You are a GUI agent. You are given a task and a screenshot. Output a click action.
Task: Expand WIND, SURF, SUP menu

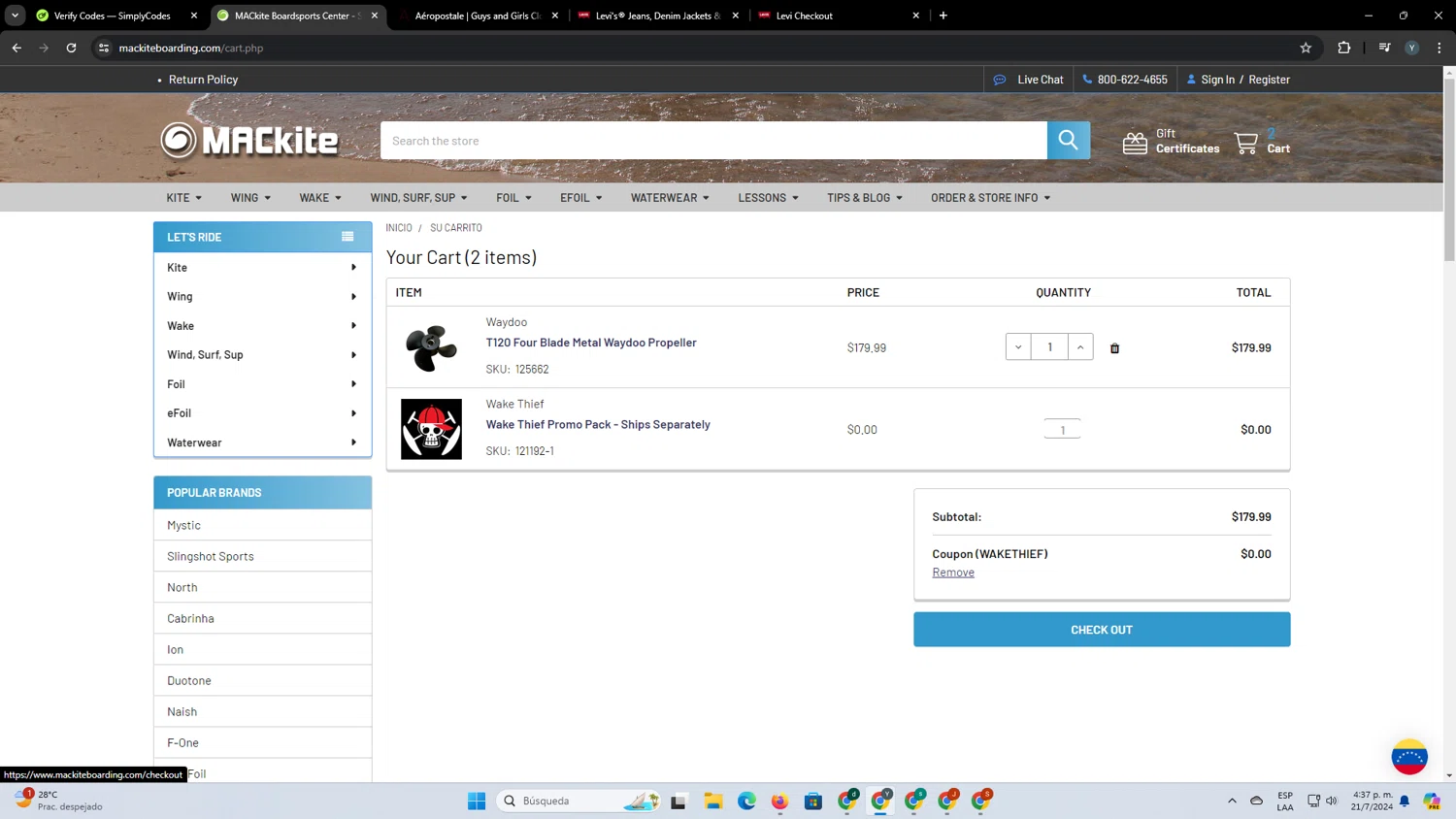point(418,198)
